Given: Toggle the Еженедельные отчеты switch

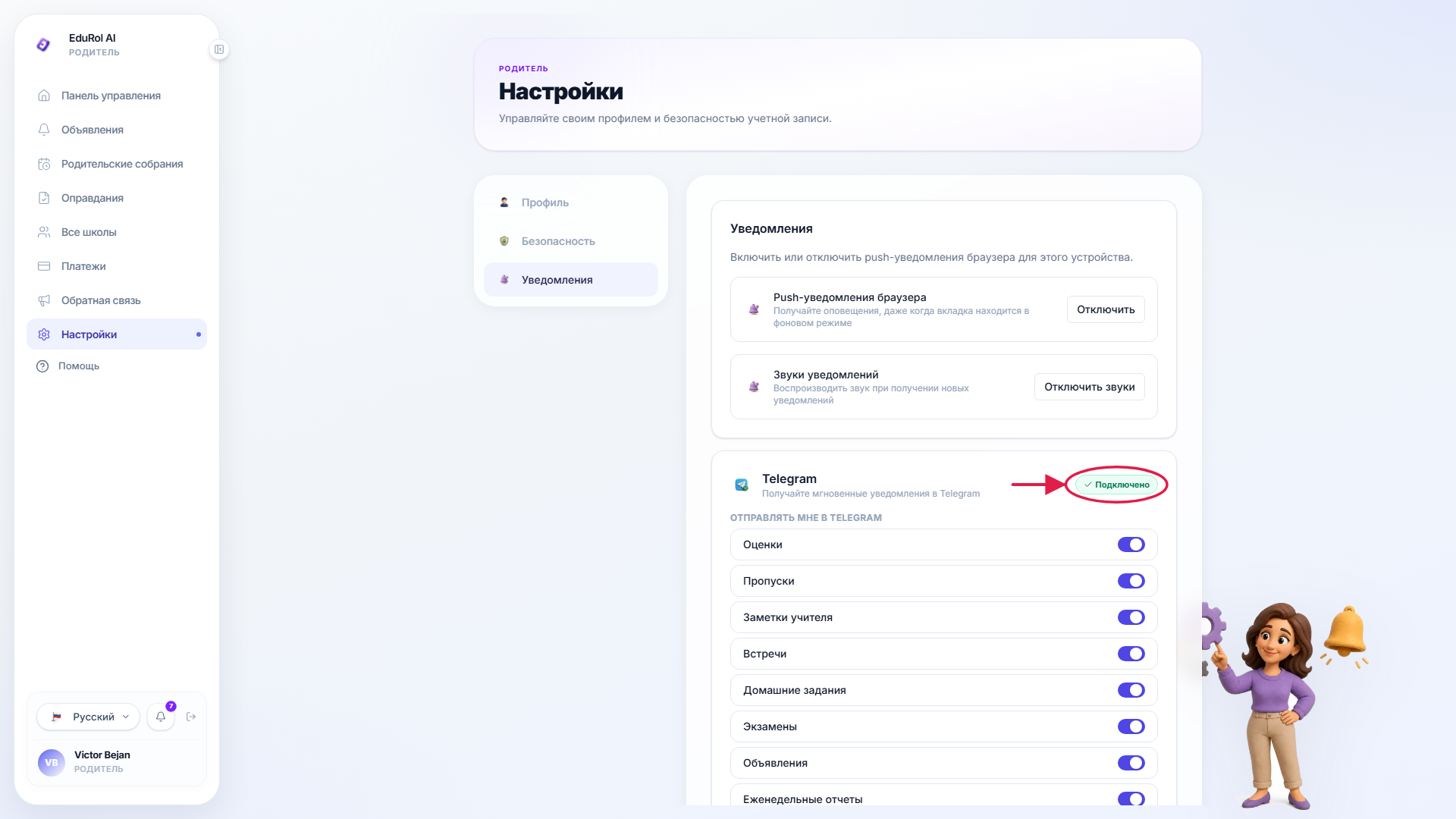Looking at the screenshot, I should point(1131,799).
